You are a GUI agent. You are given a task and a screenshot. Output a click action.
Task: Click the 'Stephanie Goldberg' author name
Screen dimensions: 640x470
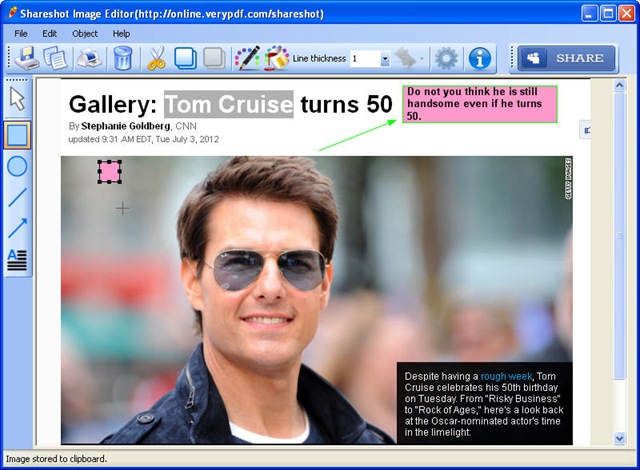125,126
